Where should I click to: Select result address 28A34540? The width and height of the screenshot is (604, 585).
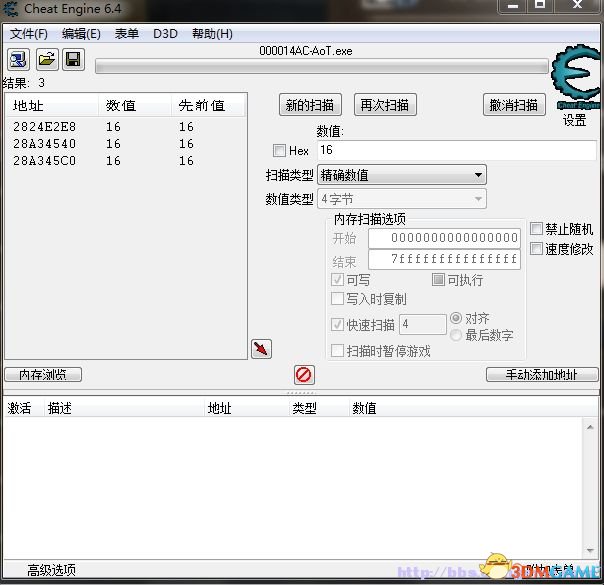pos(45,144)
